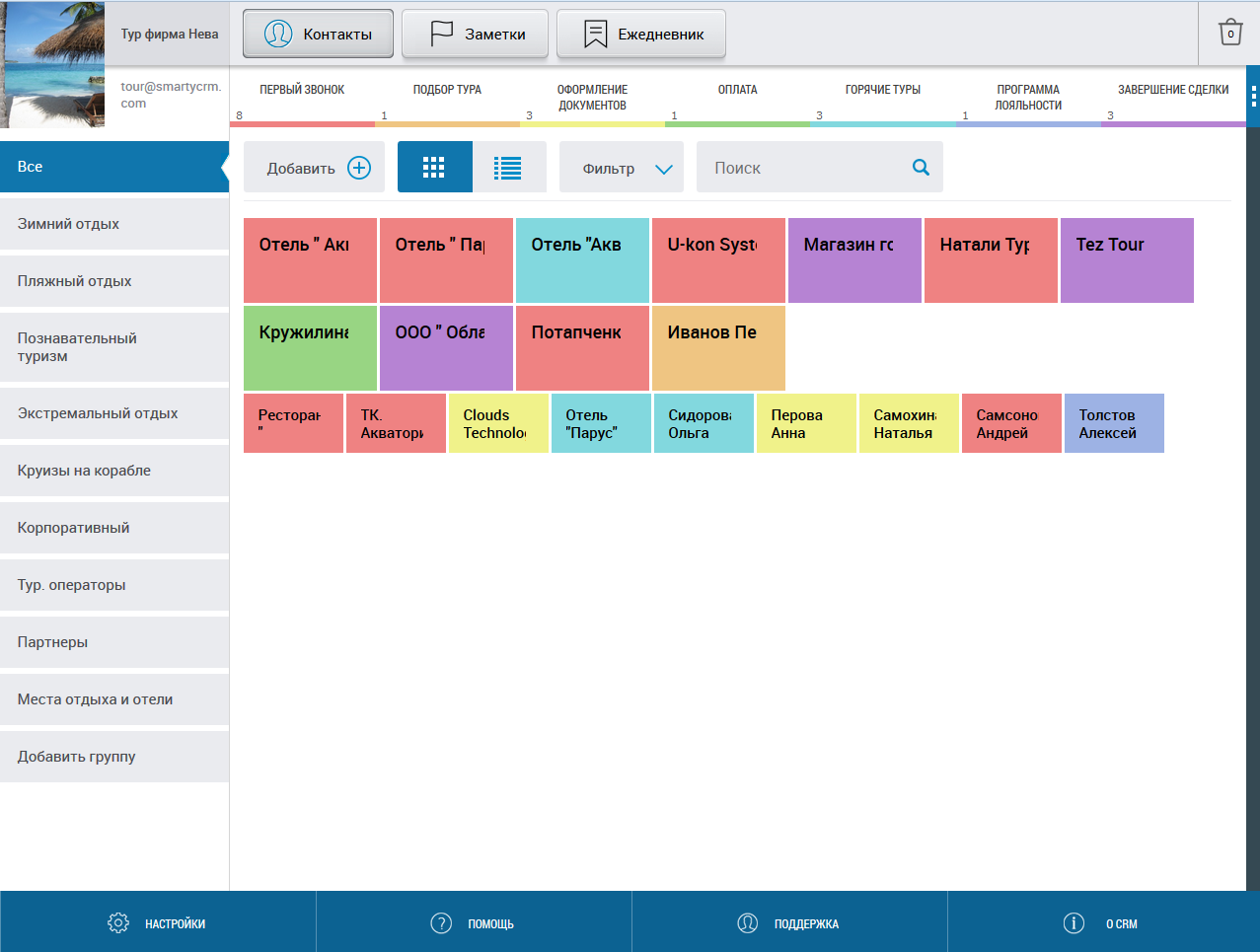
Task: Click the search magnifier icon
Action: pyautogui.click(x=921, y=168)
